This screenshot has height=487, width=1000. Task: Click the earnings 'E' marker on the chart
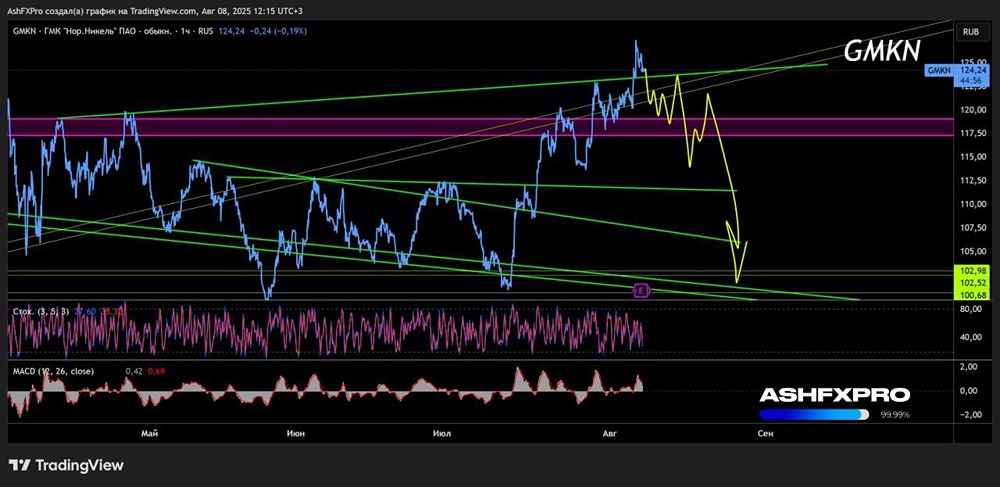pyautogui.click(x=642, y=291)
